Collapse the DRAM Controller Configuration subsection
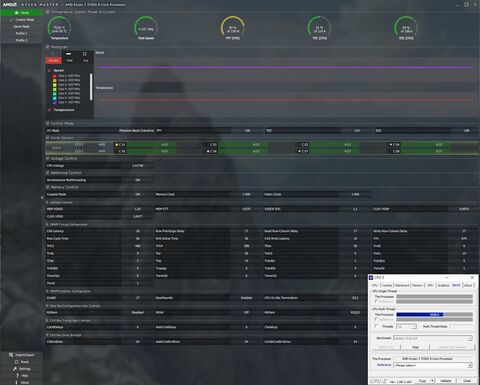Screen dimensions: 480x385 47,291
